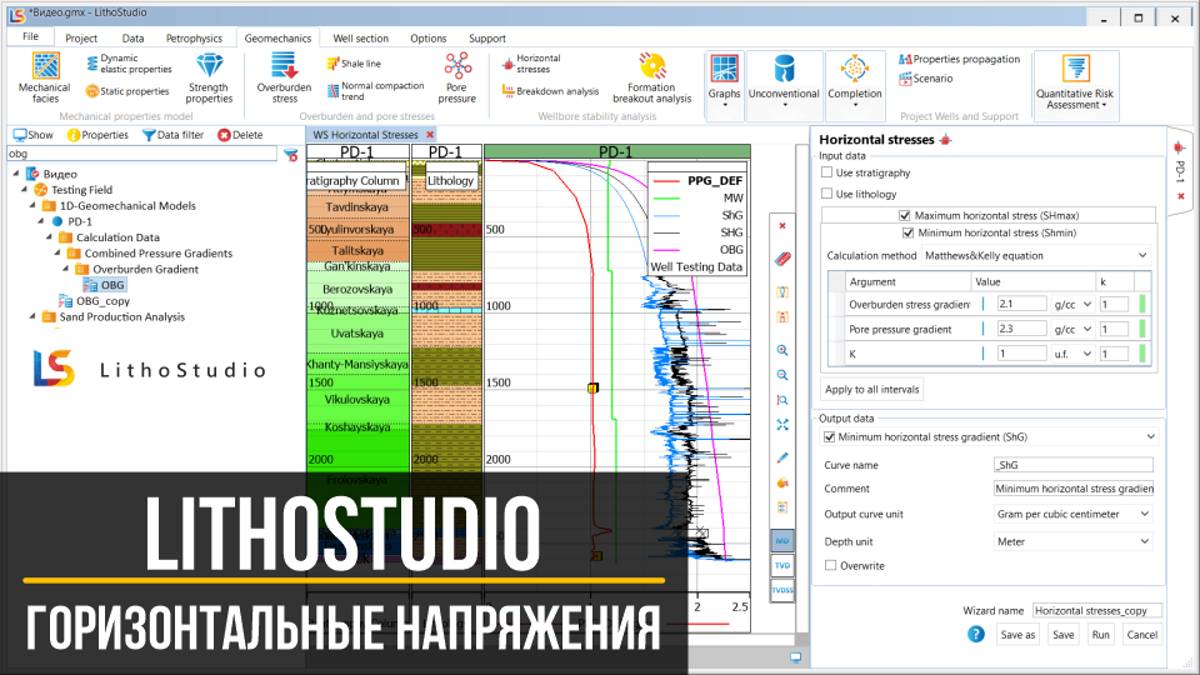Open the wizard help question mark

pos(977,634)
